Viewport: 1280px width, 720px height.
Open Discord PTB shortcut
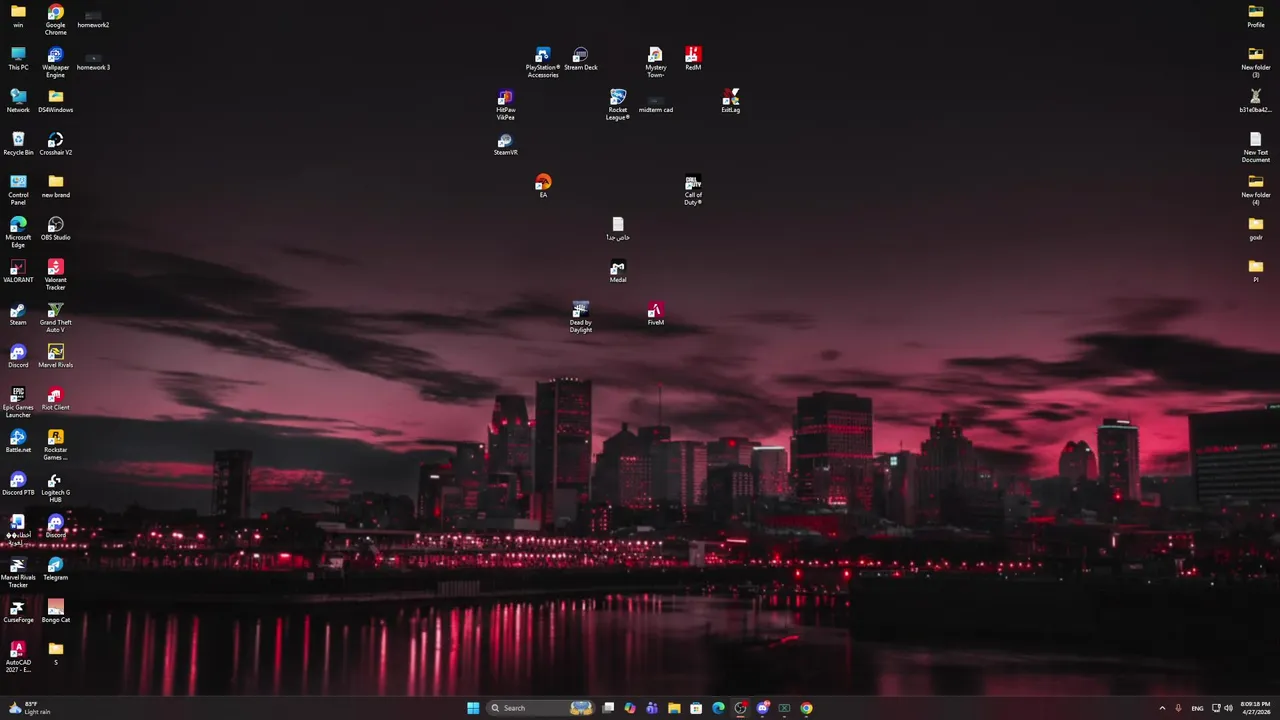[18, 484]
